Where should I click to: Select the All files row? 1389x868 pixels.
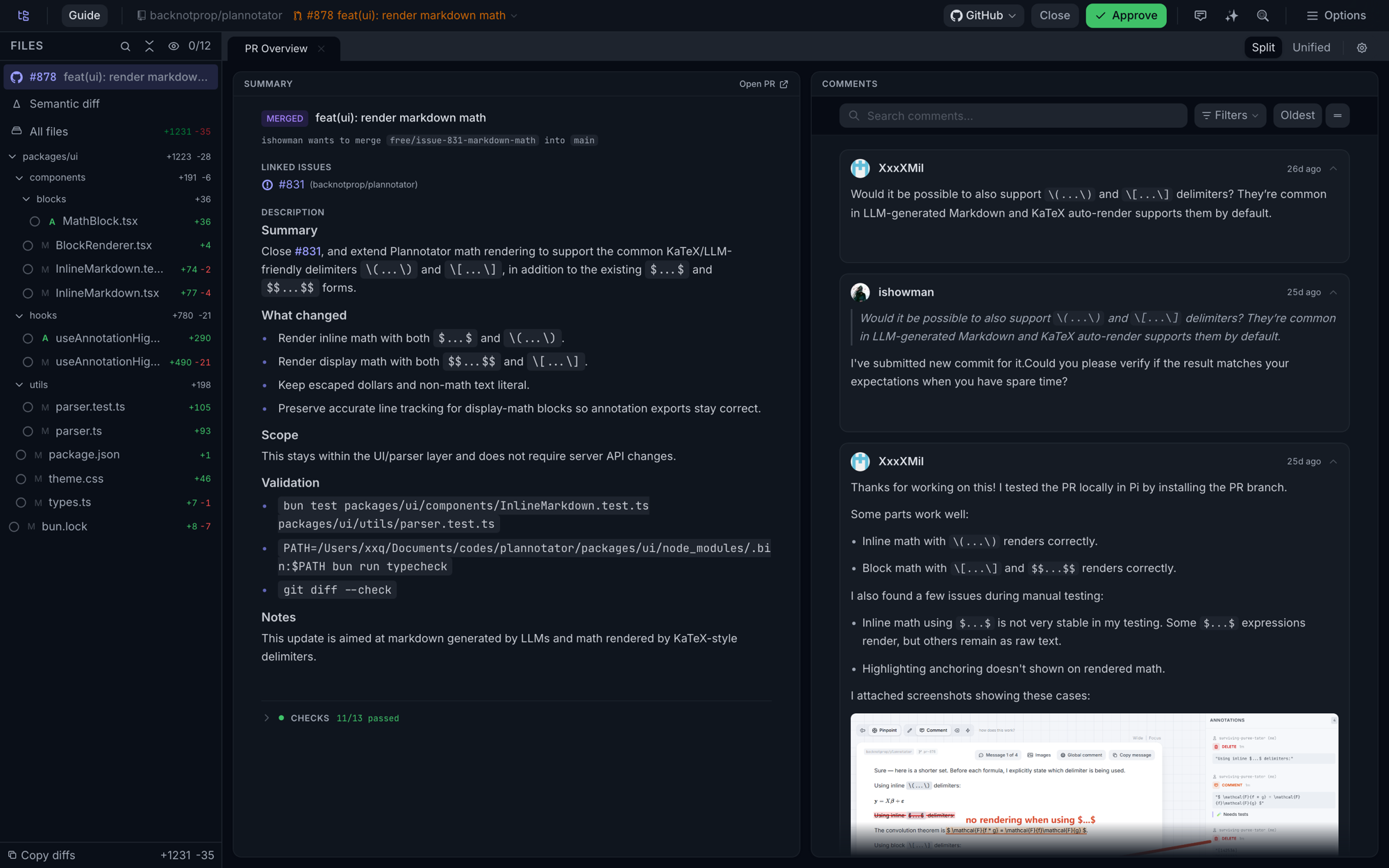click(x=111, y=131)
